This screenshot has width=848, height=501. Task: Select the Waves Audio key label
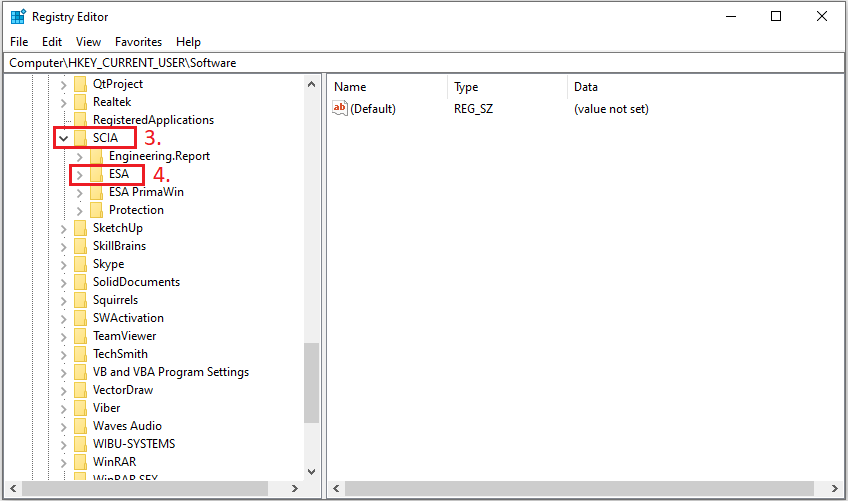(x=127, y=425)
